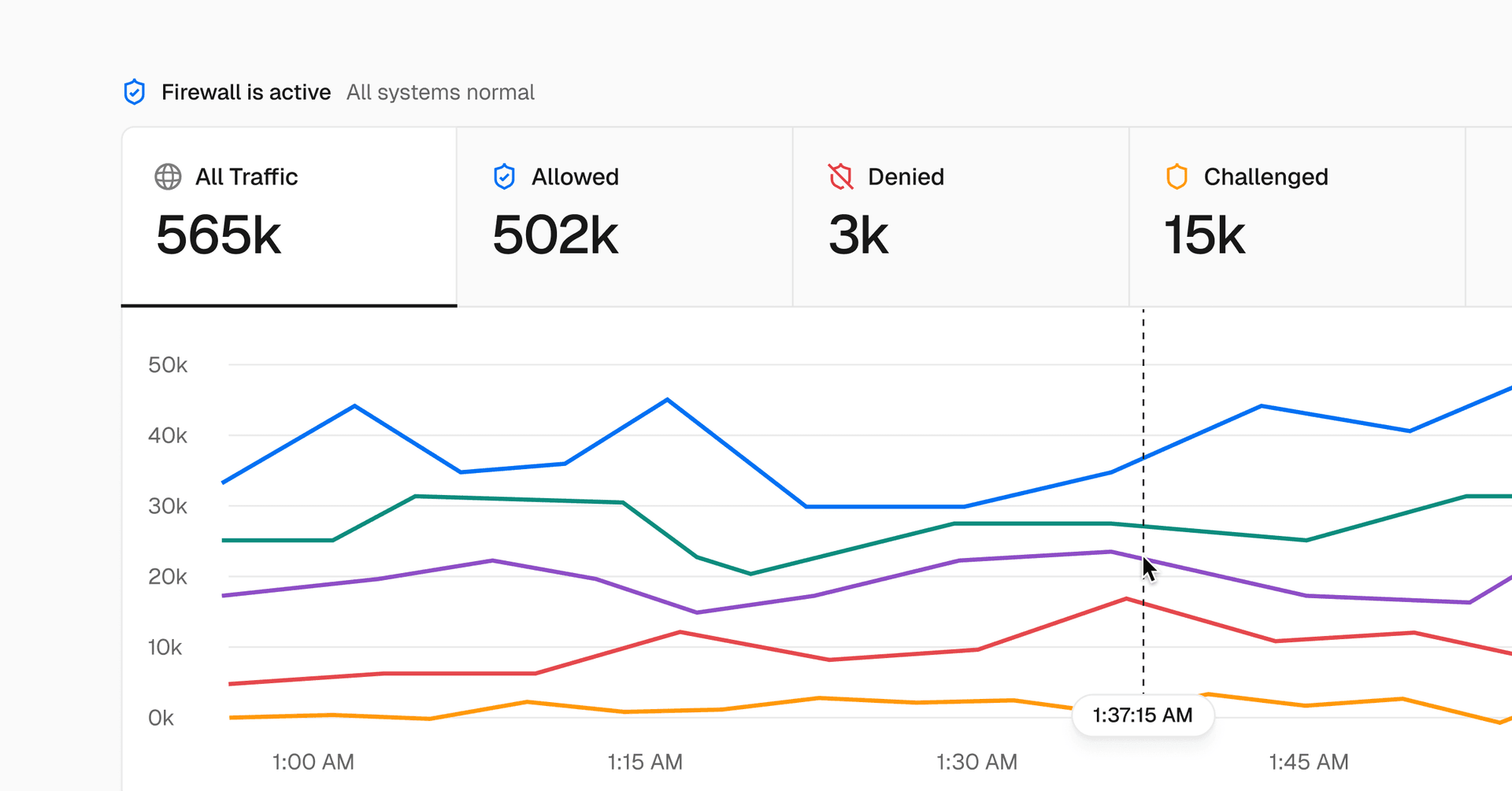This screenshot has height=791, width=1512.
Task: Switch to the Challenged tab label
Action: click(1266, 177)
